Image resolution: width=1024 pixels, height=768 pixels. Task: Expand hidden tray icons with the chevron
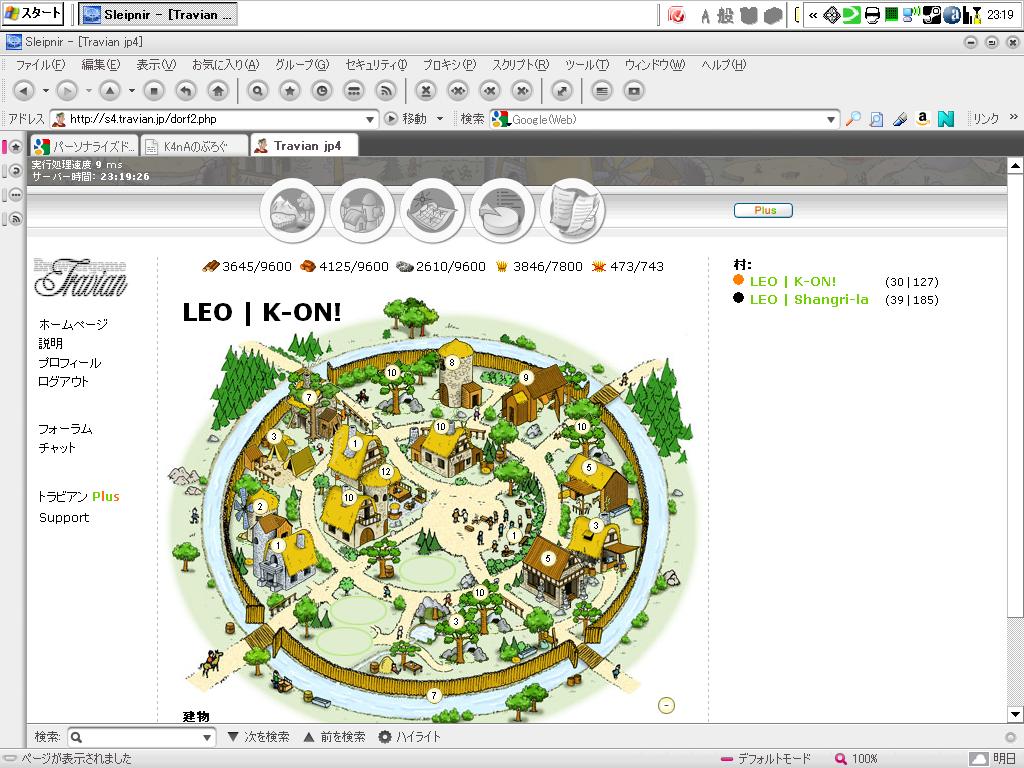(x=813, y=14)
